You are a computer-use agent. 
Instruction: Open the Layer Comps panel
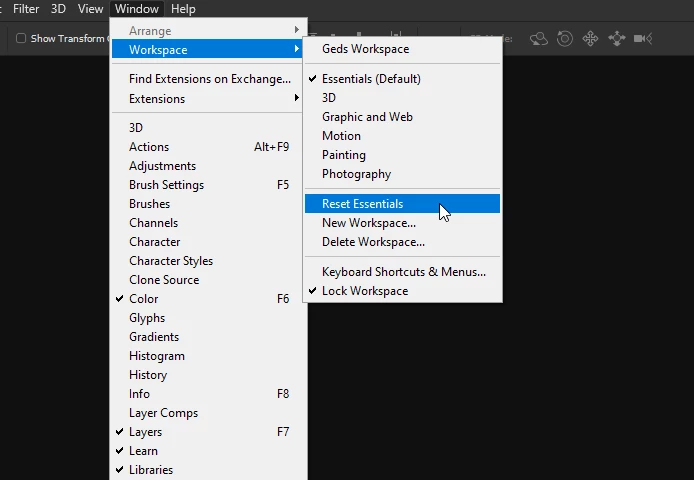point(209,413)
